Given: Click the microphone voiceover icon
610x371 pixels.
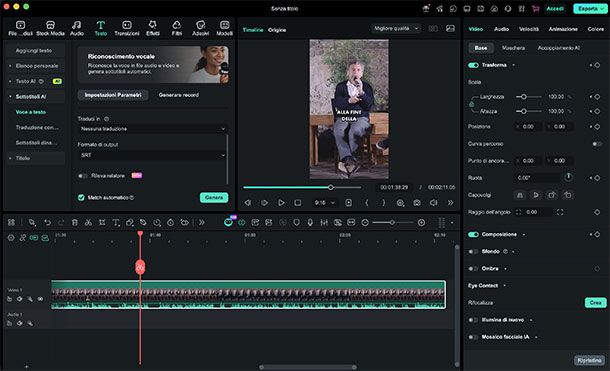Looking at the screenshot, I should pos(310,222).
